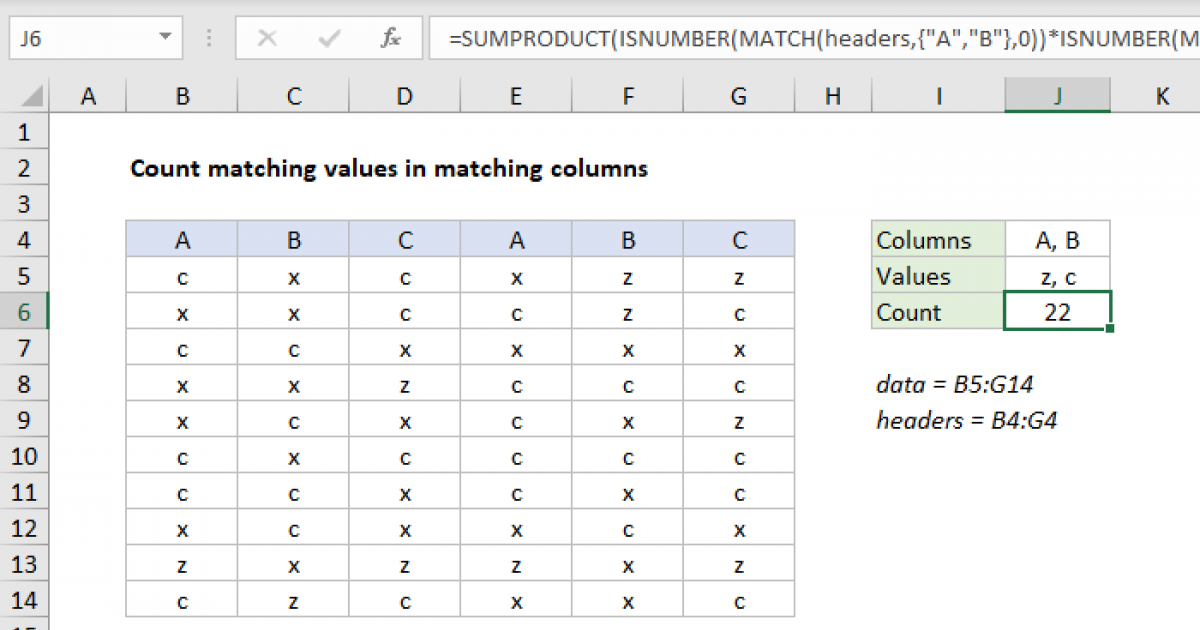Image resolution: width=1200 pixels, height=630 pixels.
Task: Click the Columns value cell A, B
Action: click(1057, 240)
